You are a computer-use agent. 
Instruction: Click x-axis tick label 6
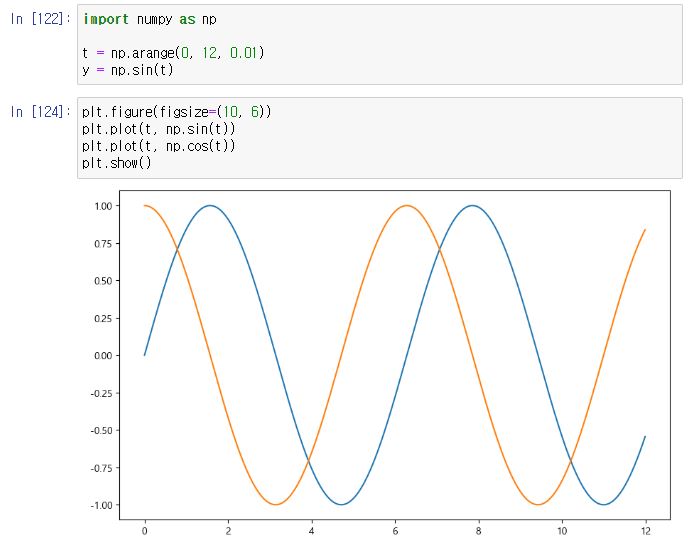(x=395, y=531)
